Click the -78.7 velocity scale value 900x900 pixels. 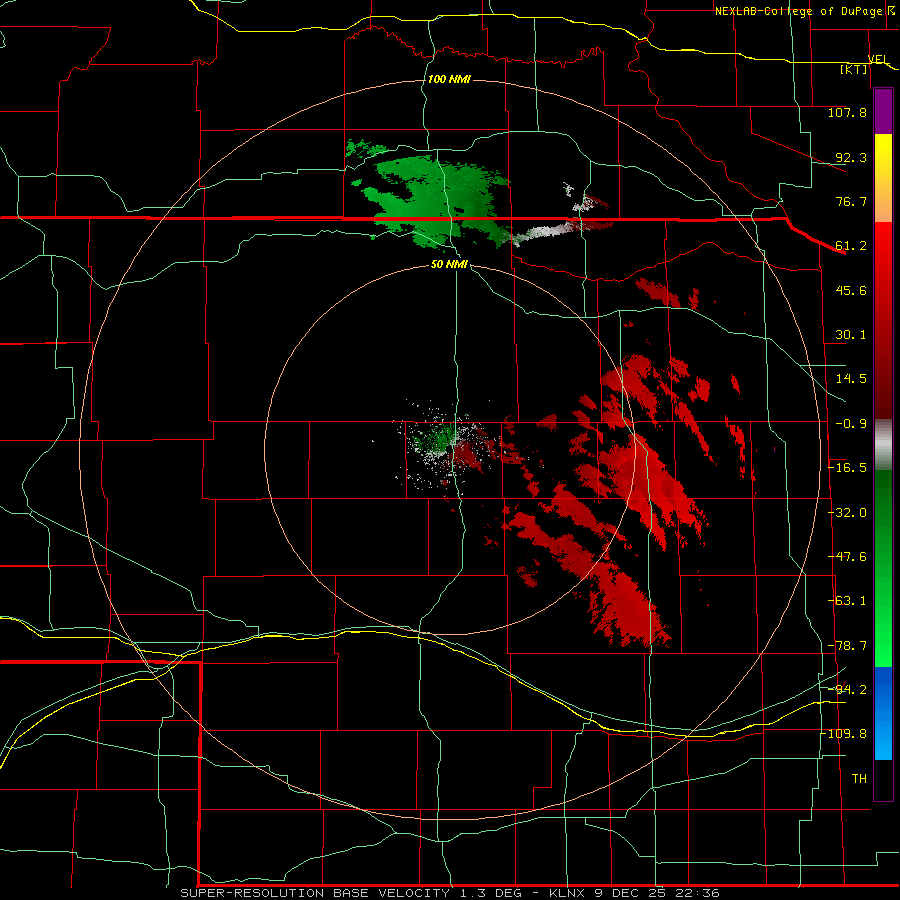[847, 646]
